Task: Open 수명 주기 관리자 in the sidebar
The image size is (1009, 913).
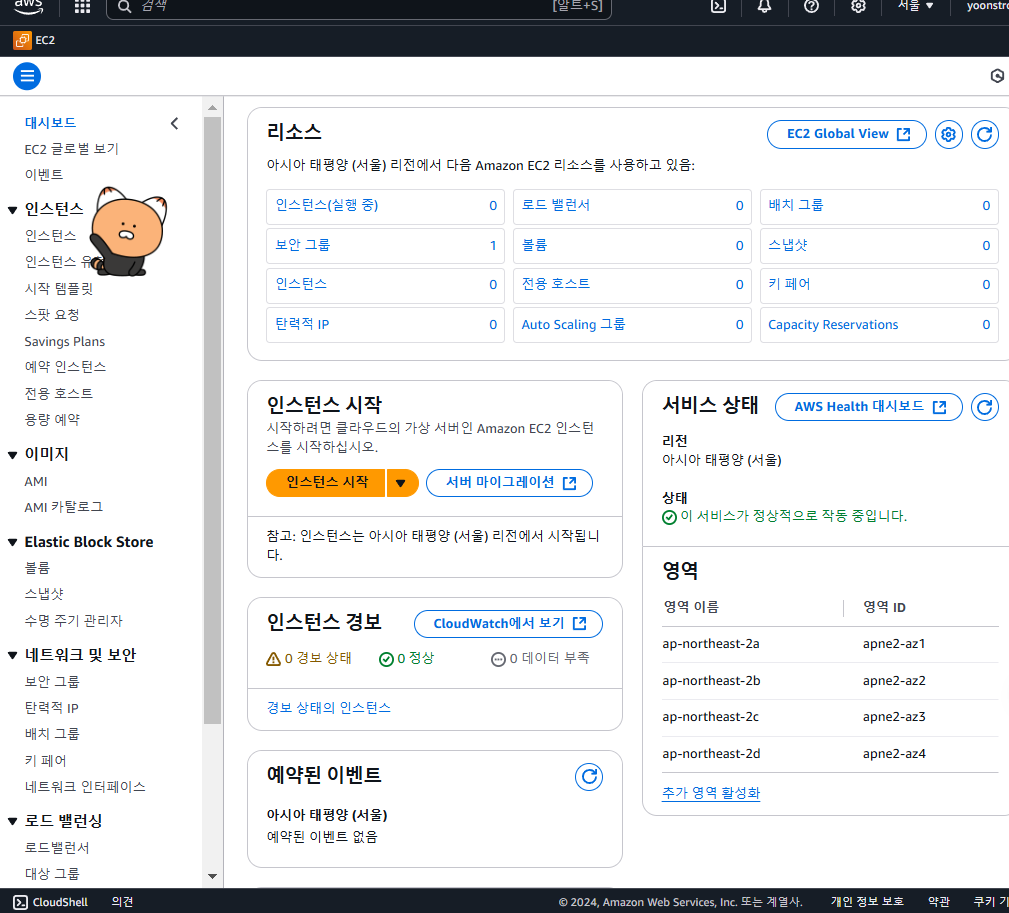Action: (73, 620)
